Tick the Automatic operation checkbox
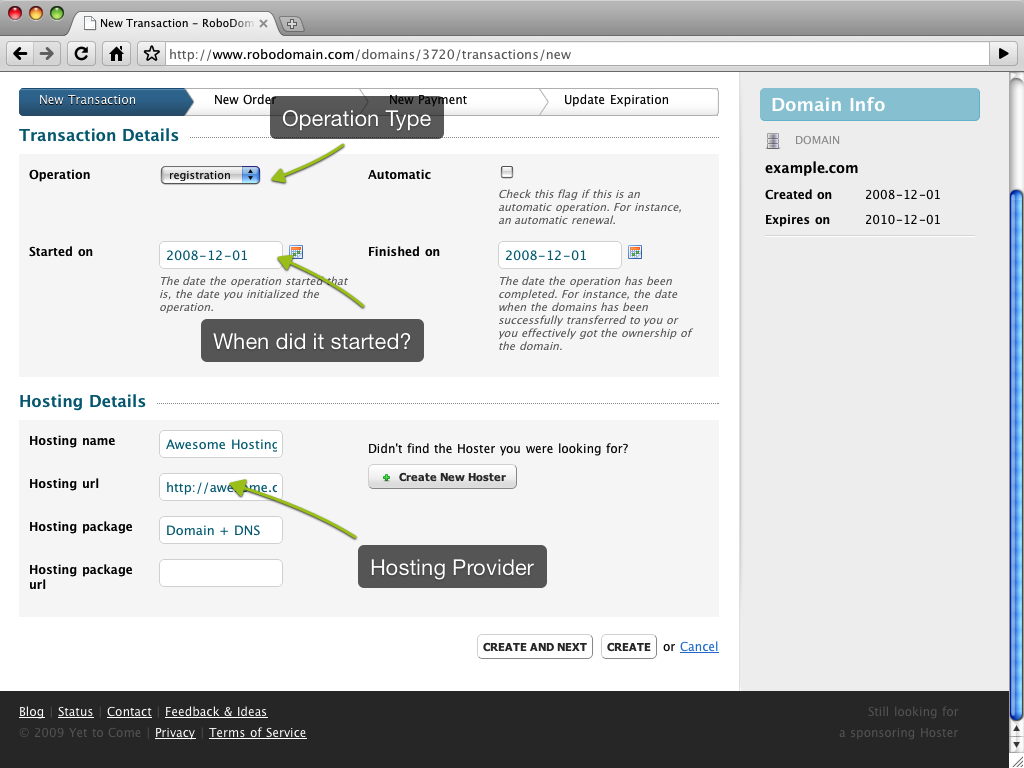This screenshot has height=768, width=1024. [x=507, y=172]
